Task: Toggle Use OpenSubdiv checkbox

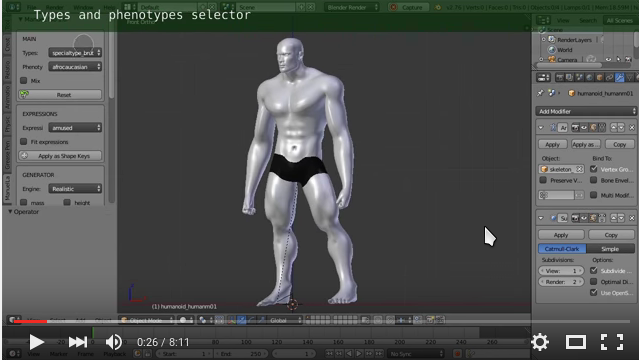Action: (x=593, y=292)
